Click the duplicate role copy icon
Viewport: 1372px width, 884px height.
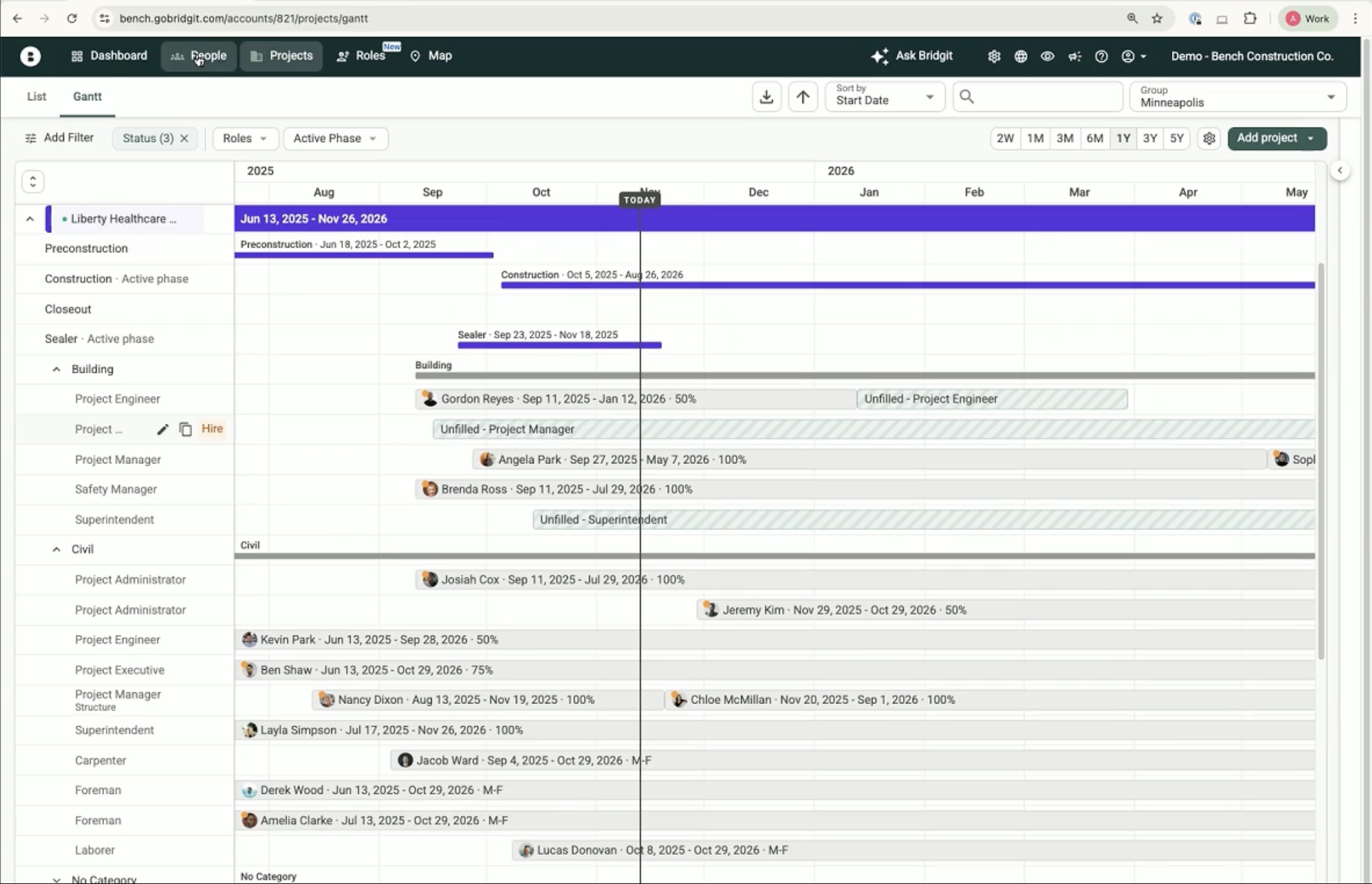pyautogui.click(x=186, y=429)
